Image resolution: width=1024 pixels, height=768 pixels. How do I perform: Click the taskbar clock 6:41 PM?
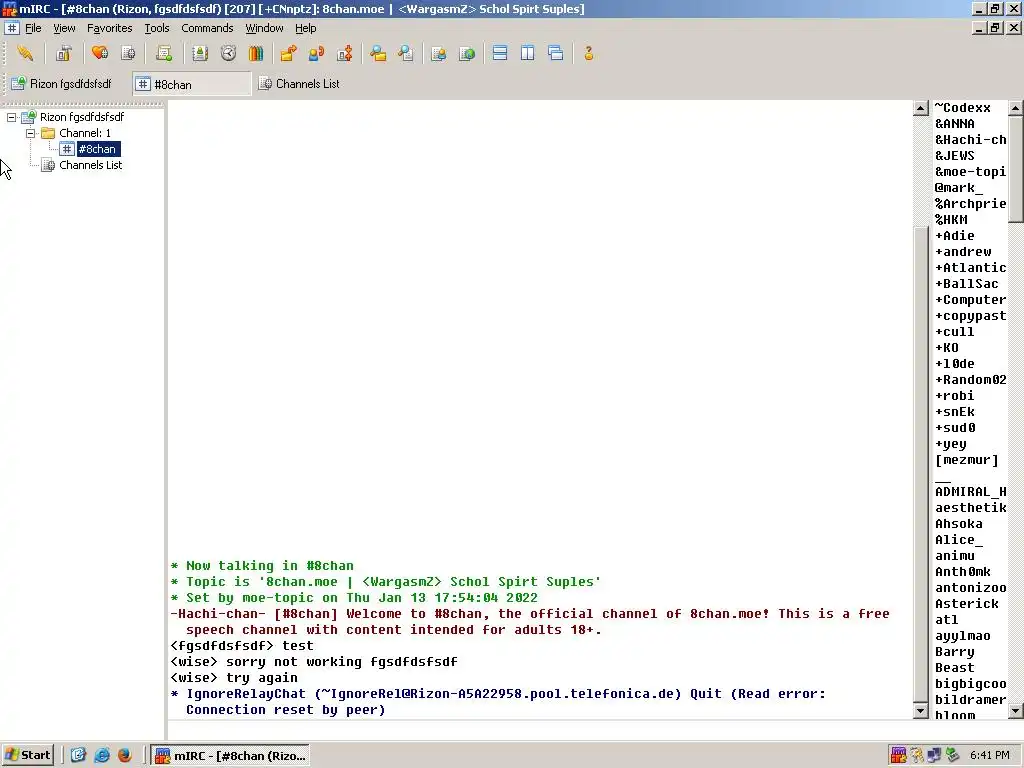(x=989, y=755)
